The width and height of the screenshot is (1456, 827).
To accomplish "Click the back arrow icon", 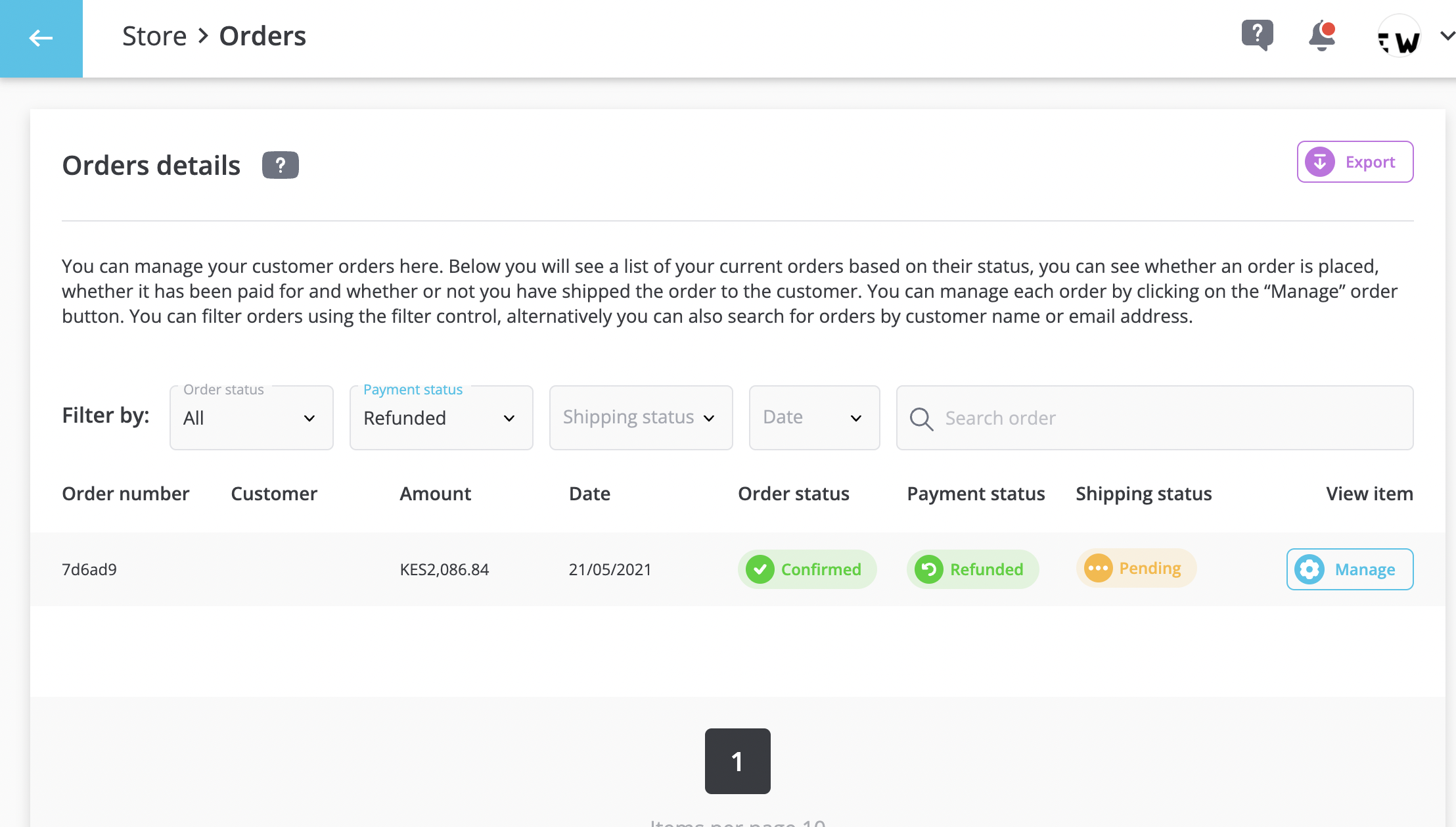I will (x=41, y=38).
